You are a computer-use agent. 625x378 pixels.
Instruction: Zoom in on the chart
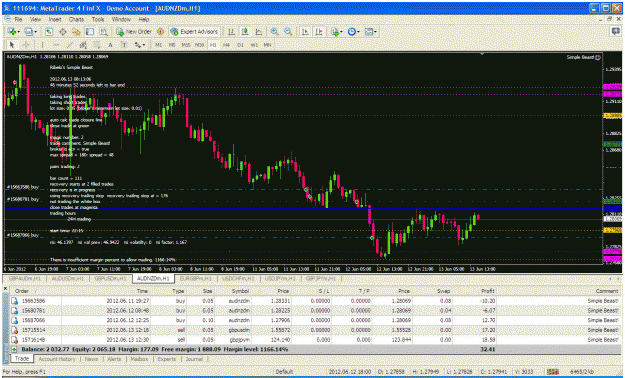click(x=274, y=32)
